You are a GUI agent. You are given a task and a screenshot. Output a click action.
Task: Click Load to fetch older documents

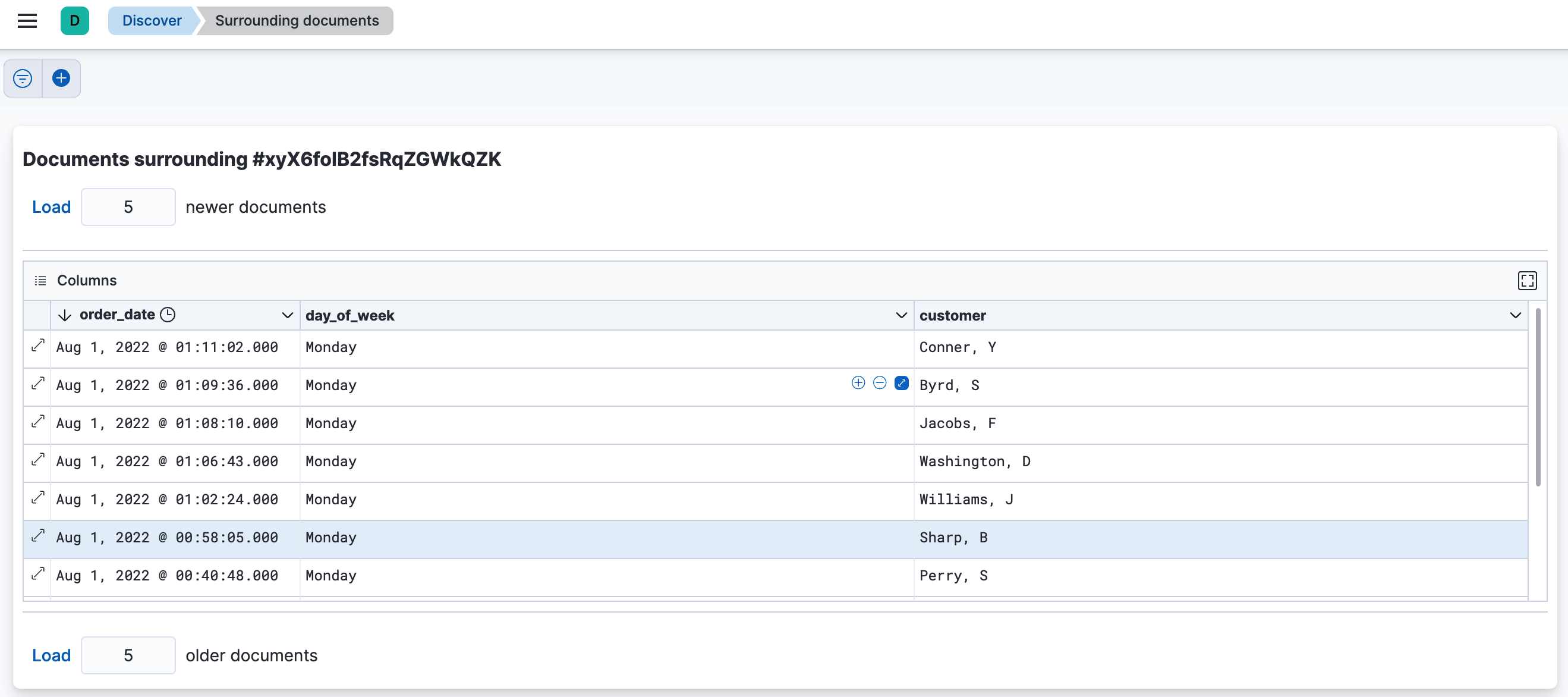51,655
